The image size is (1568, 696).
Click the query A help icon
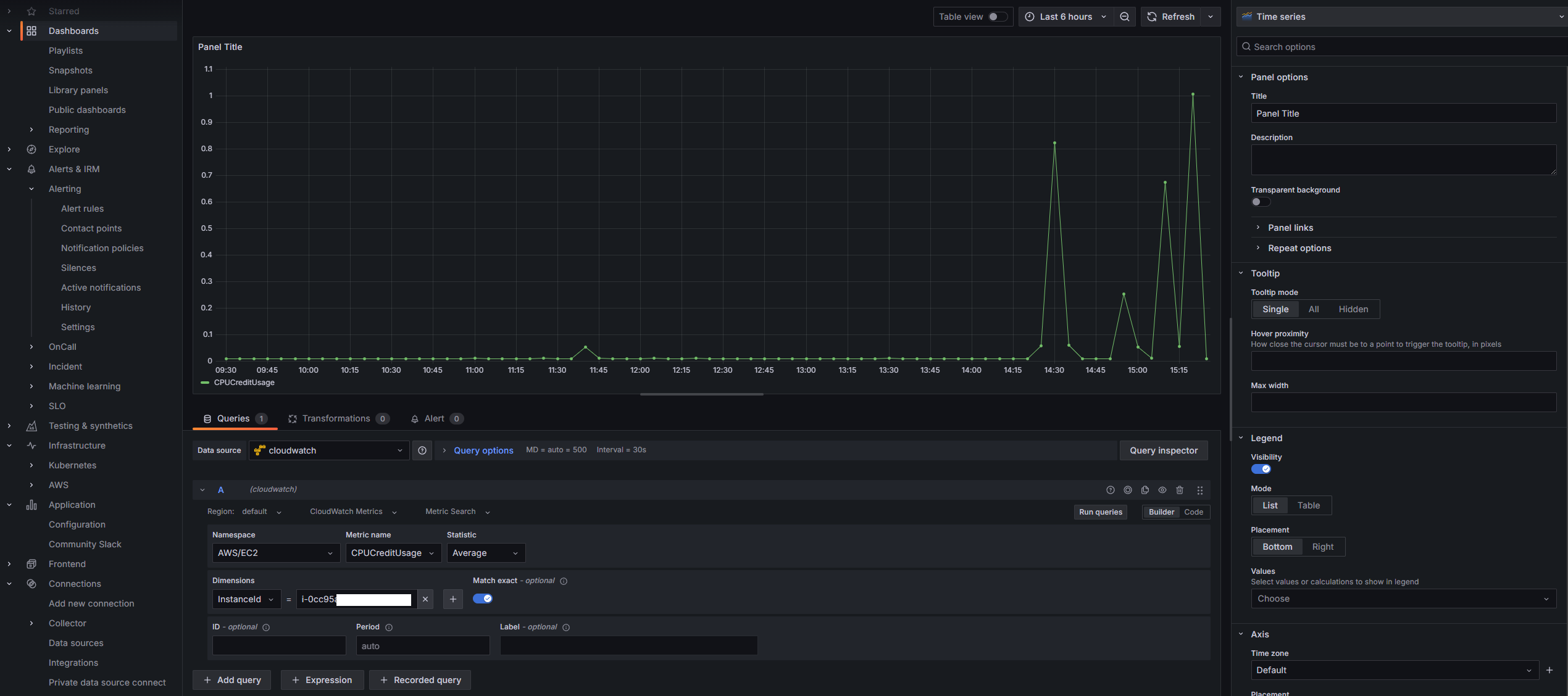click(1111, 490)
